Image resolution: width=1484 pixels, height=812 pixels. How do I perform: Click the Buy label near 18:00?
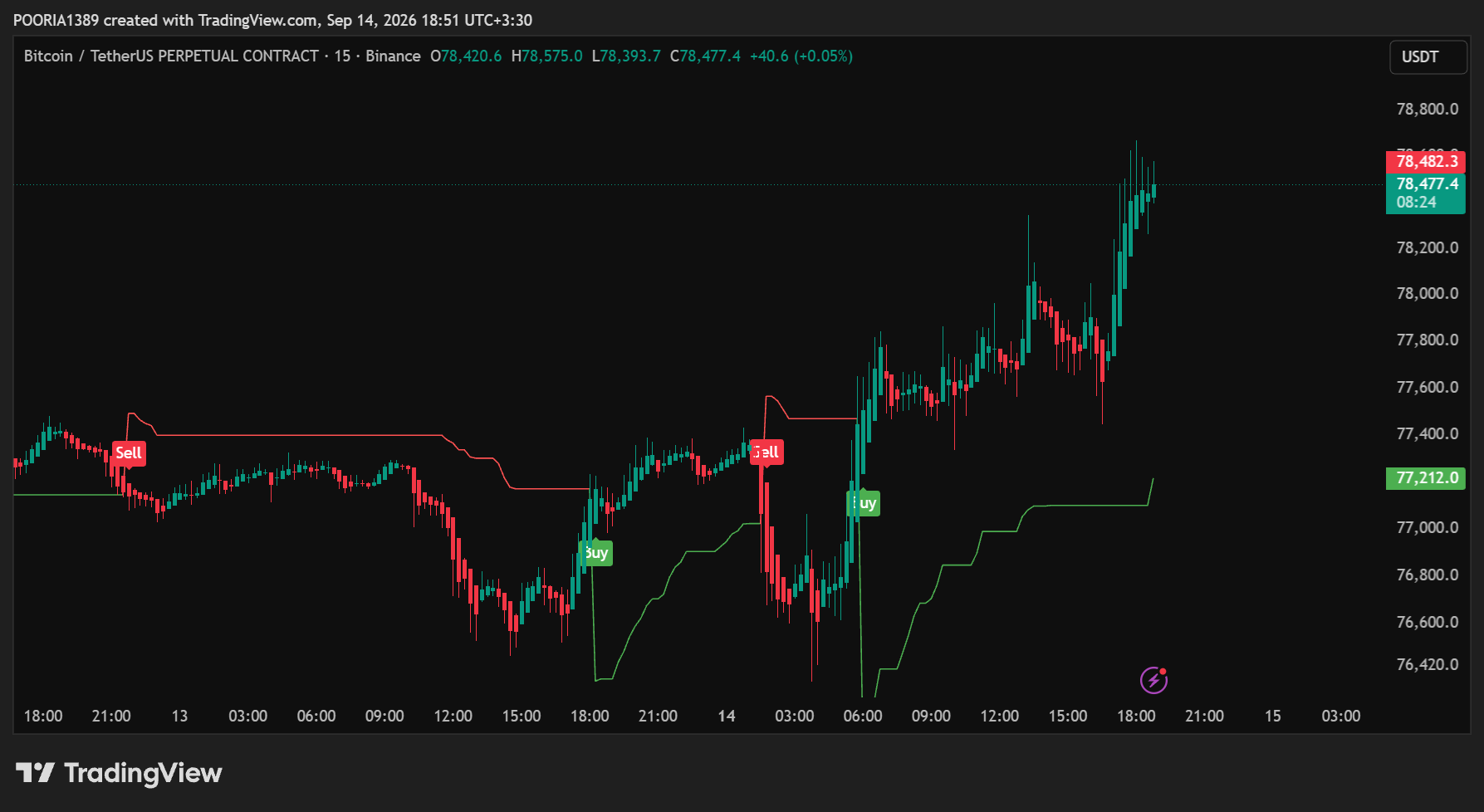595,553
